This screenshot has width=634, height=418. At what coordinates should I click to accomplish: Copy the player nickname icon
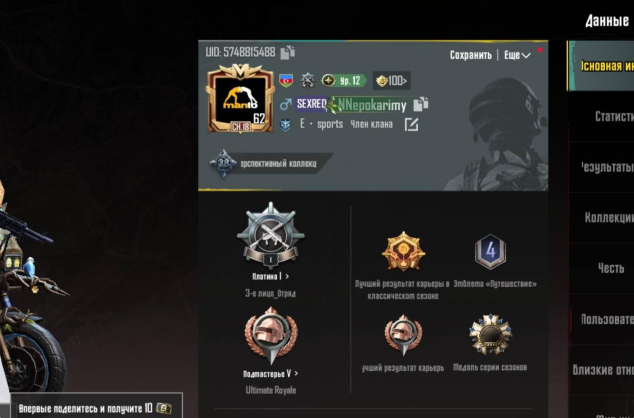(421, 104)
